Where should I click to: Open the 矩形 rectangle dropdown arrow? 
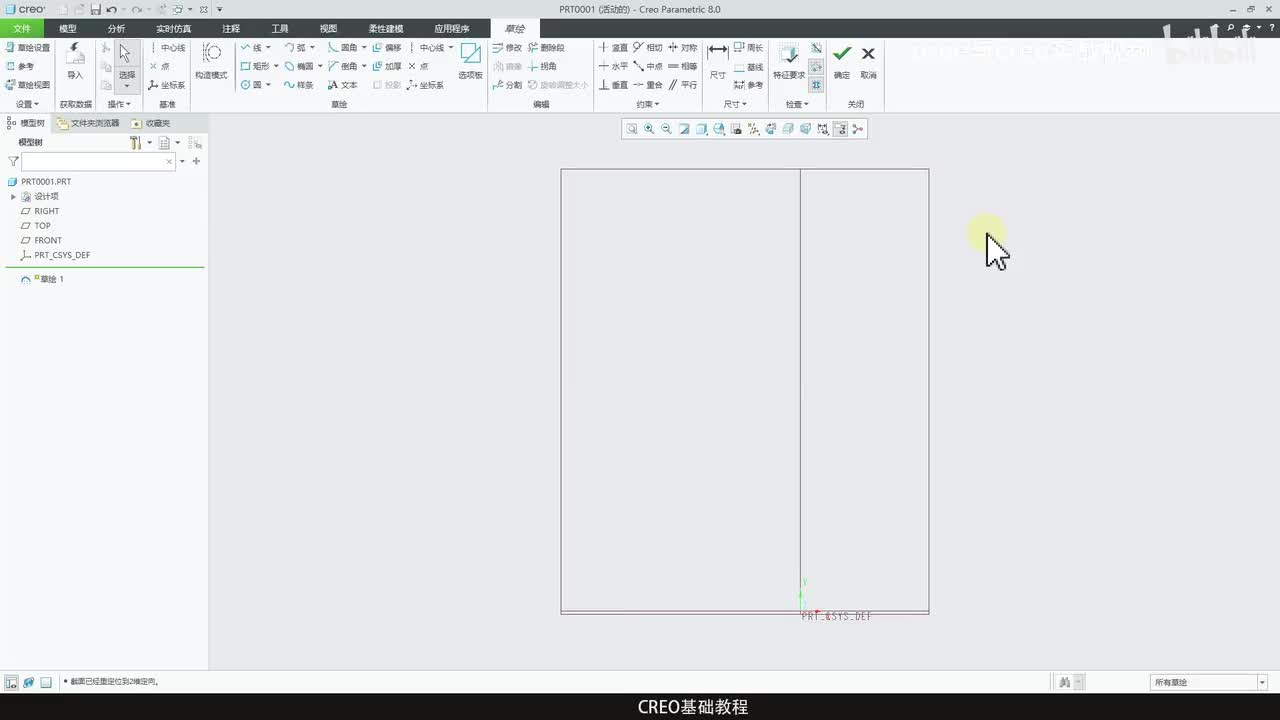pos(275,66)
